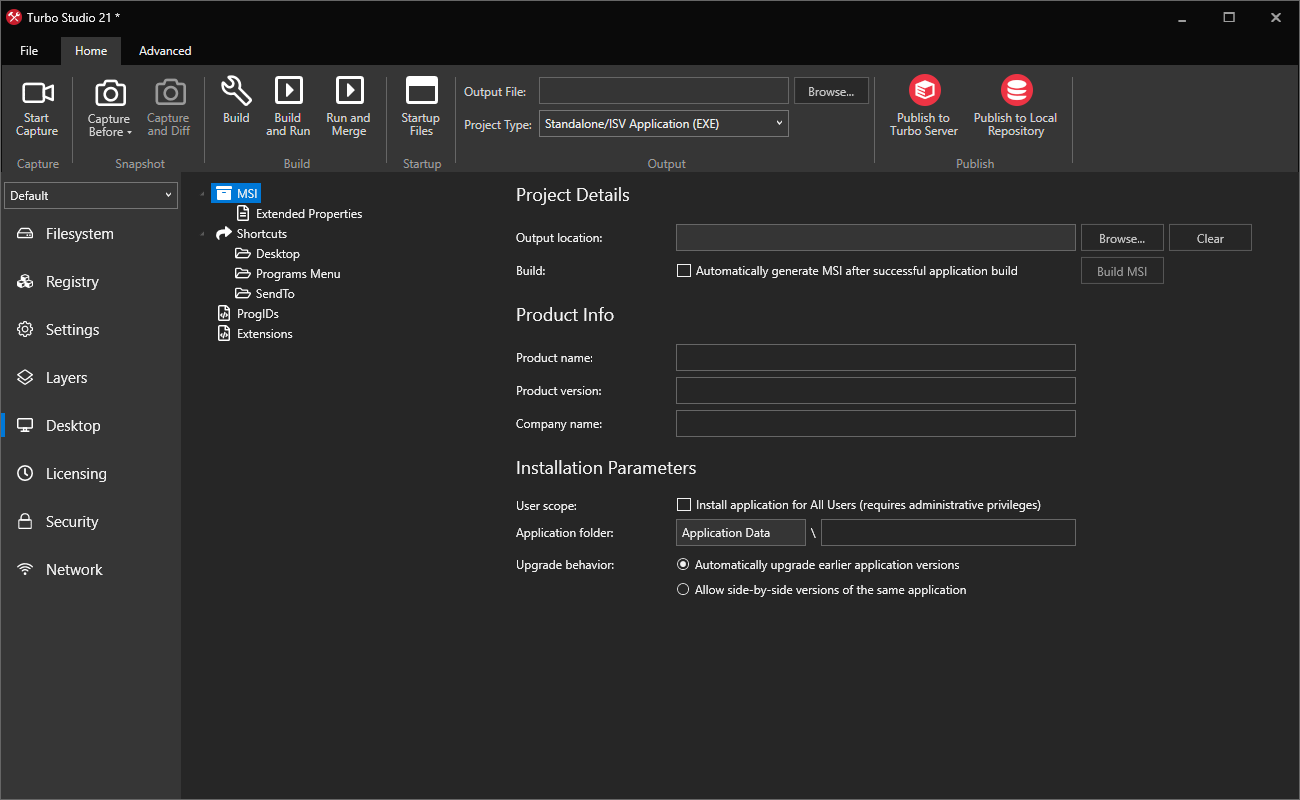Switch to the Network section
Screen dimensions: 1300x800
click(73, 569)
